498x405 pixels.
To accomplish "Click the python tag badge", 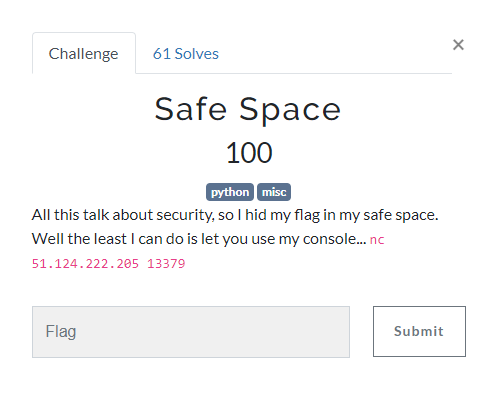I will (x=230, y=192).
